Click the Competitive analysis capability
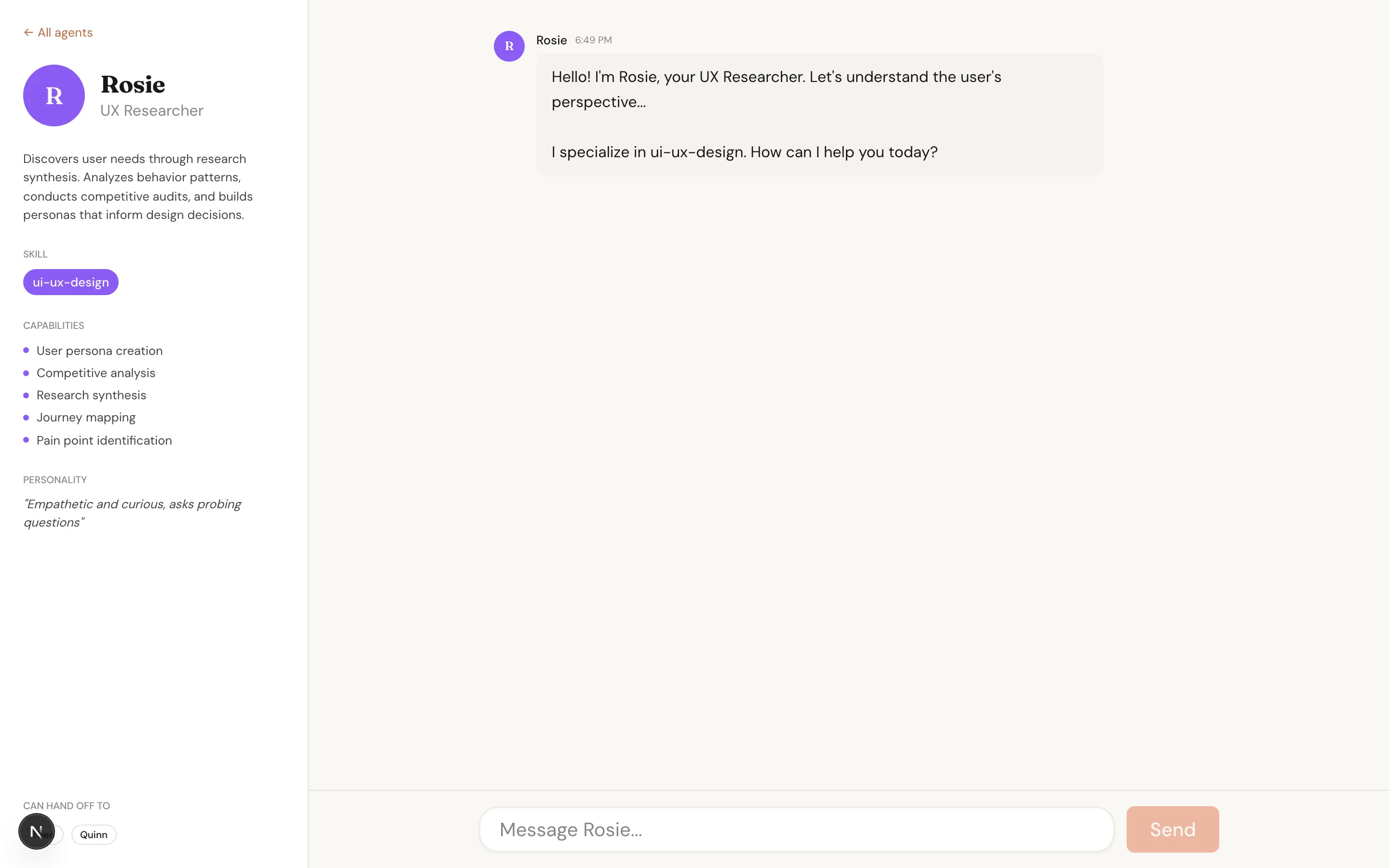This screenshot has height=868, width=1389. pyautogui.click(x=96, y=373)
